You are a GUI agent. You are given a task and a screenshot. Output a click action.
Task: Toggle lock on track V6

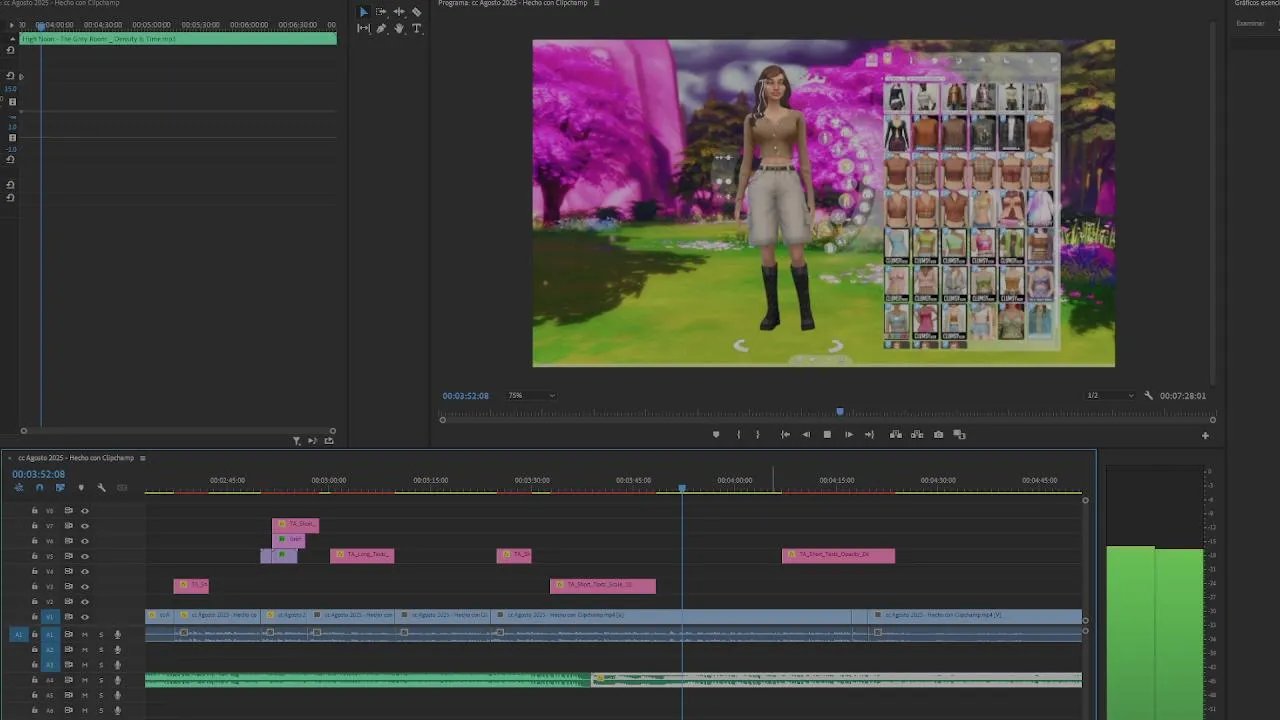pos(34,541)
